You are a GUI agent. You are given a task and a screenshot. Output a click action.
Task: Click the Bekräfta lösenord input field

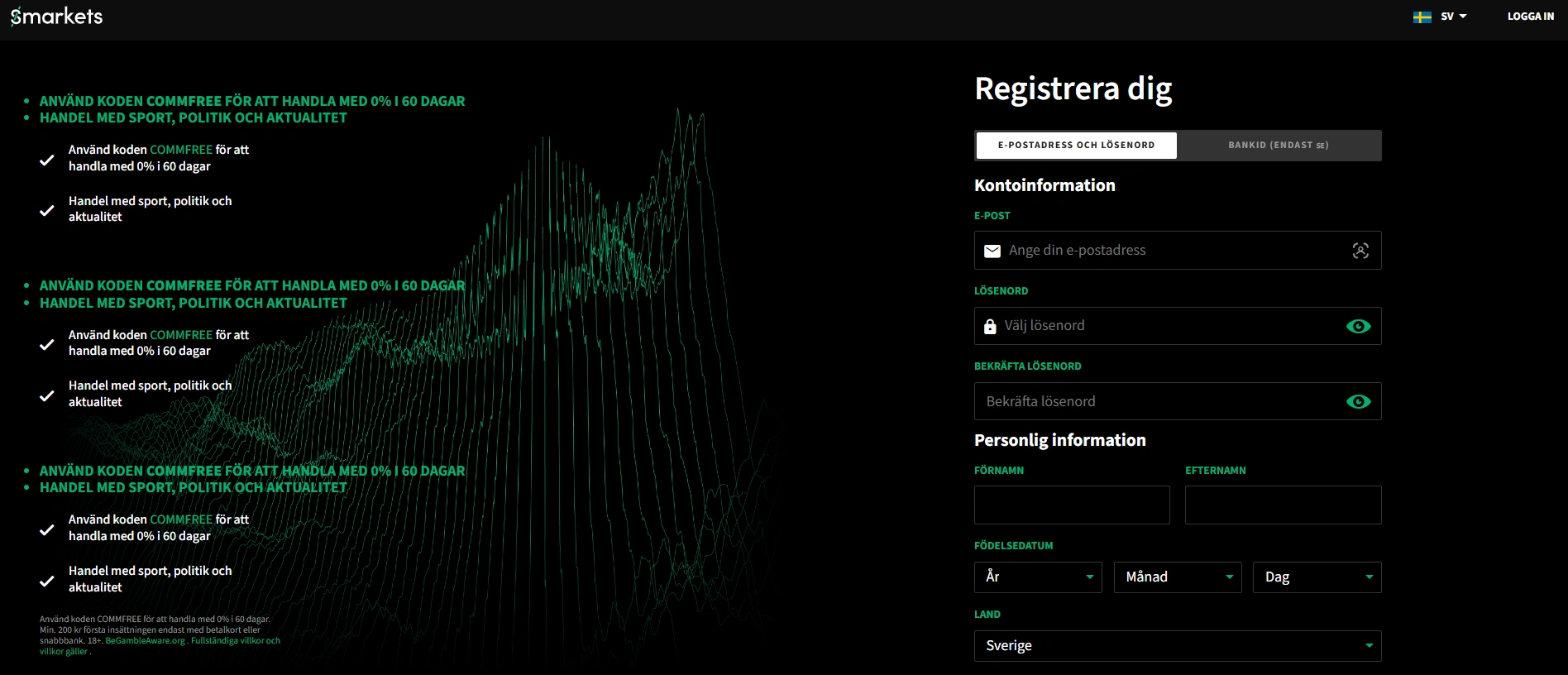tap(1178, 401)
